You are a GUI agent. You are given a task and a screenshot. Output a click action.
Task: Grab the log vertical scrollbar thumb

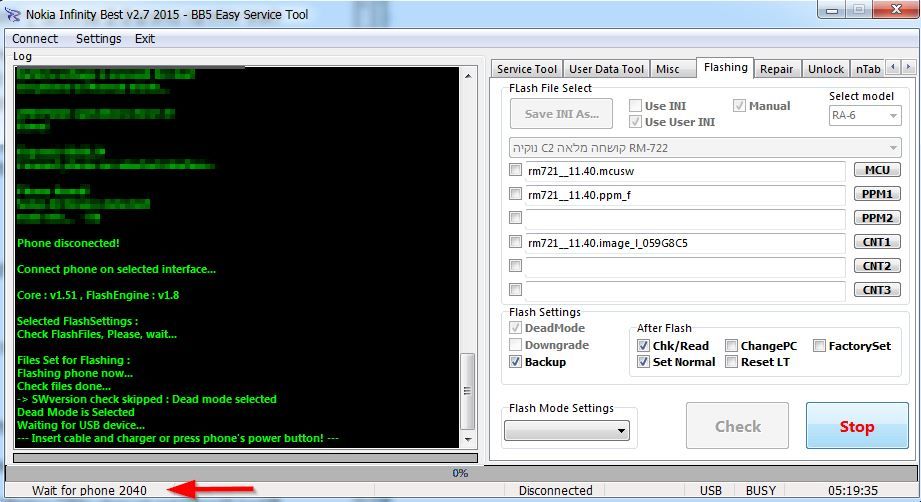[468, 391]
